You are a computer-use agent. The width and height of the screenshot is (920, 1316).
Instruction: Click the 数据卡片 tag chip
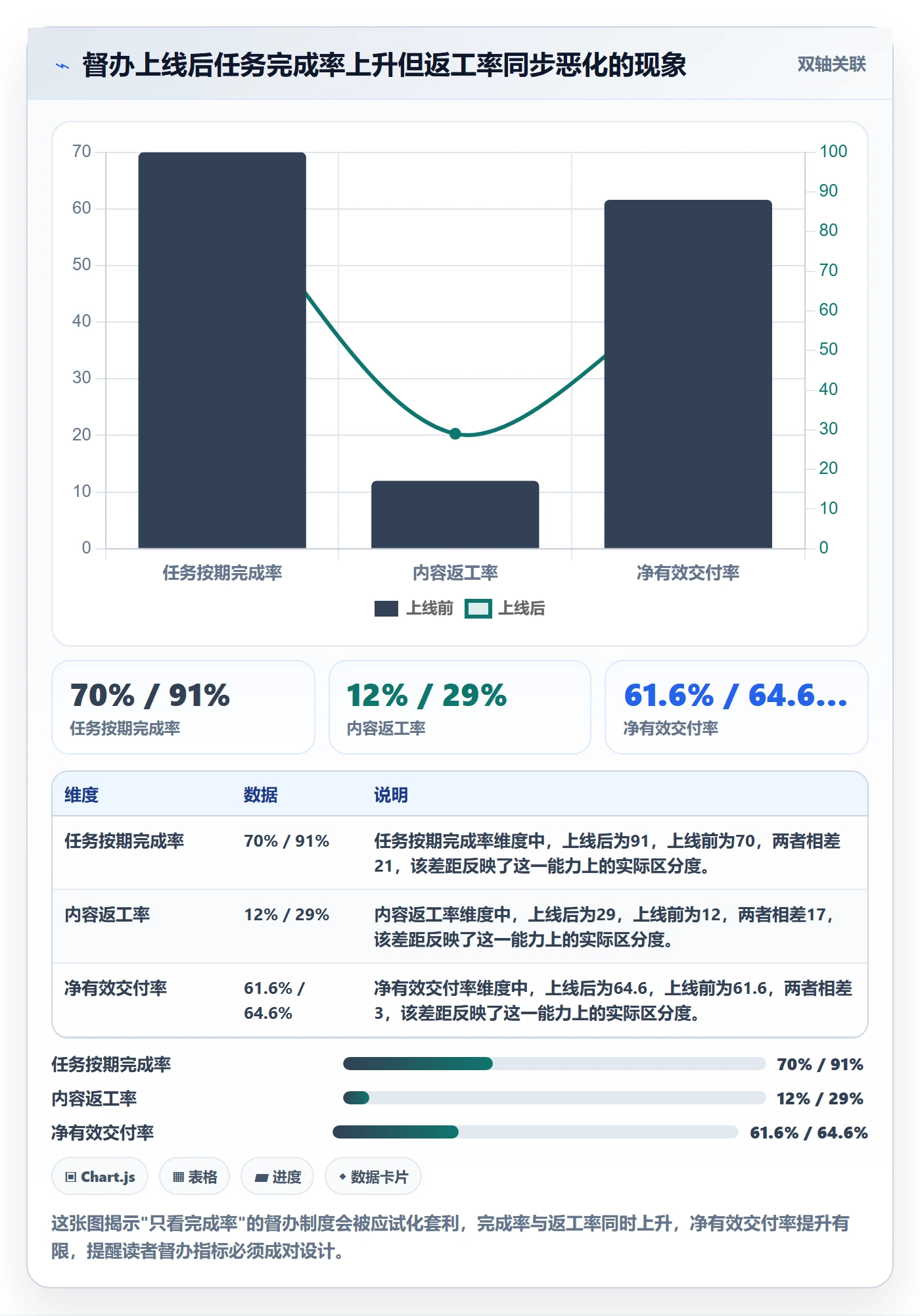point(373,1177)
